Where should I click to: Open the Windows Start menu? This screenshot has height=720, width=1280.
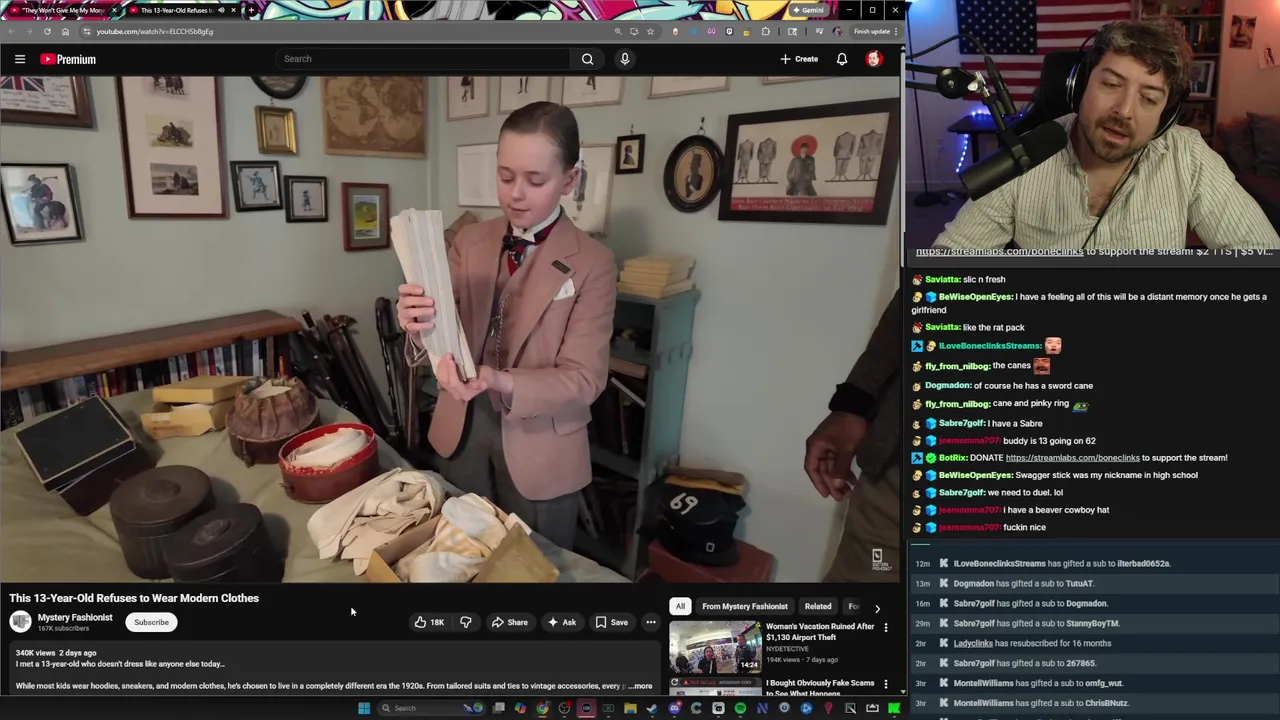point(364,708)
